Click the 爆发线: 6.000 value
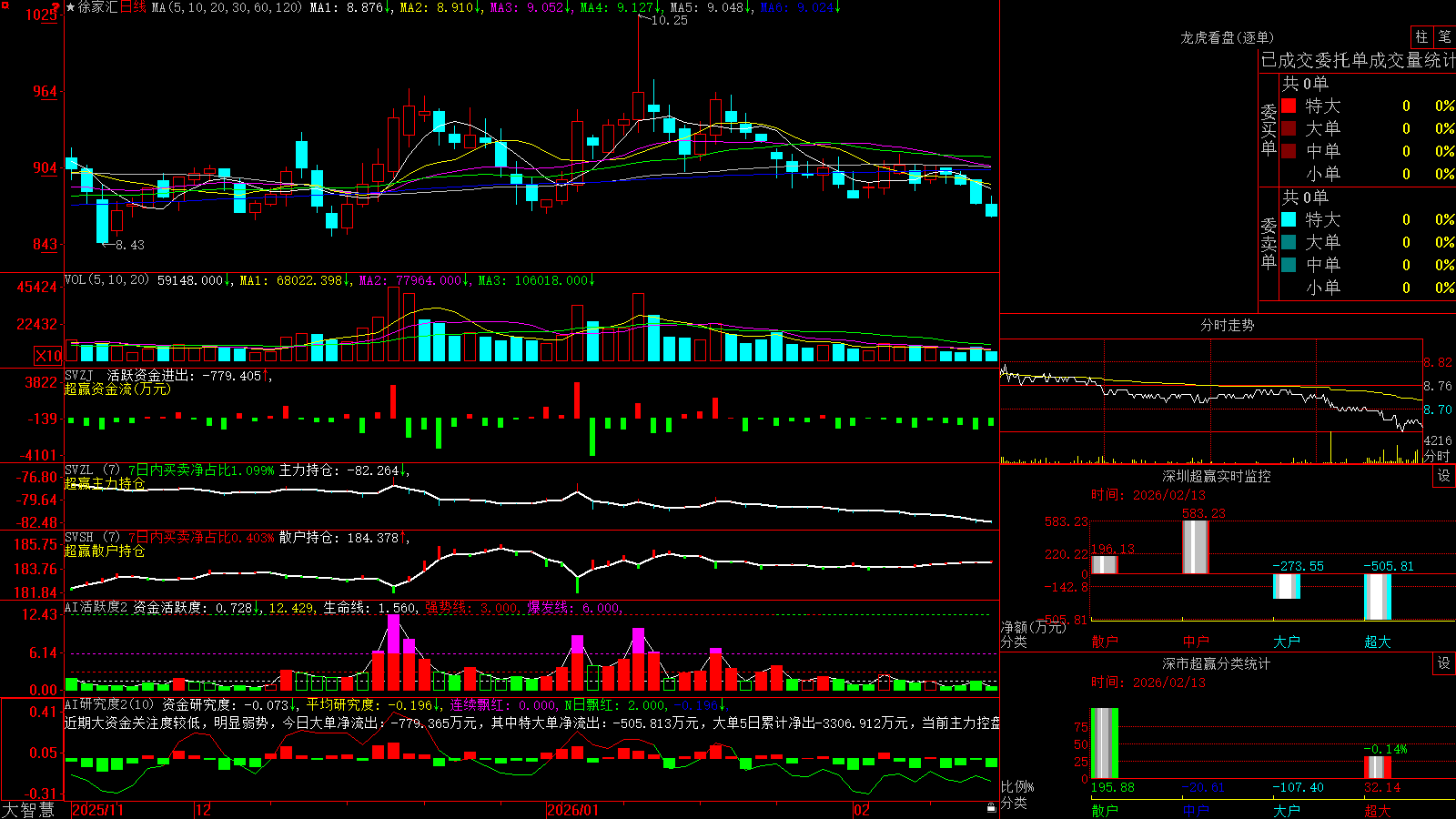This screenshot has height=819, width=1456. tap(573, 607)
